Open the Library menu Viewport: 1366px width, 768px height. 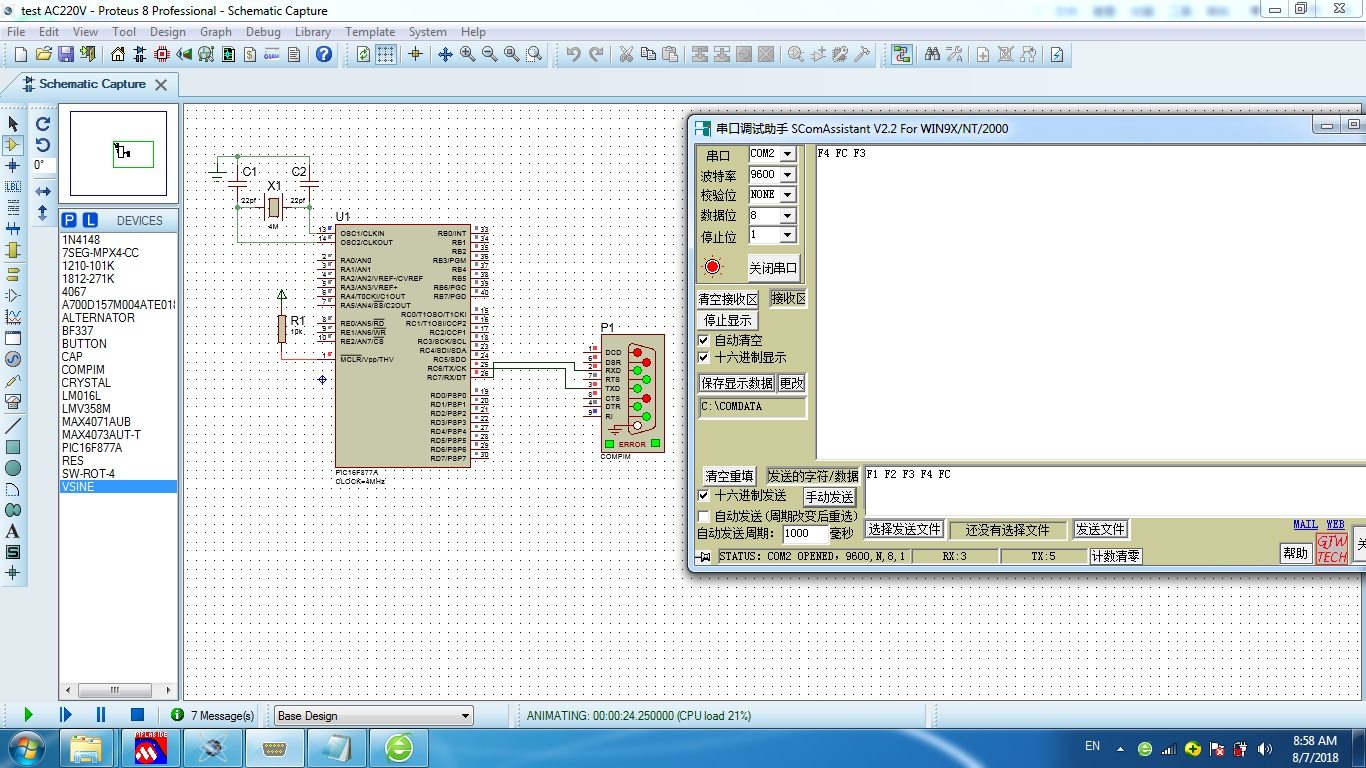coord(313,32)
